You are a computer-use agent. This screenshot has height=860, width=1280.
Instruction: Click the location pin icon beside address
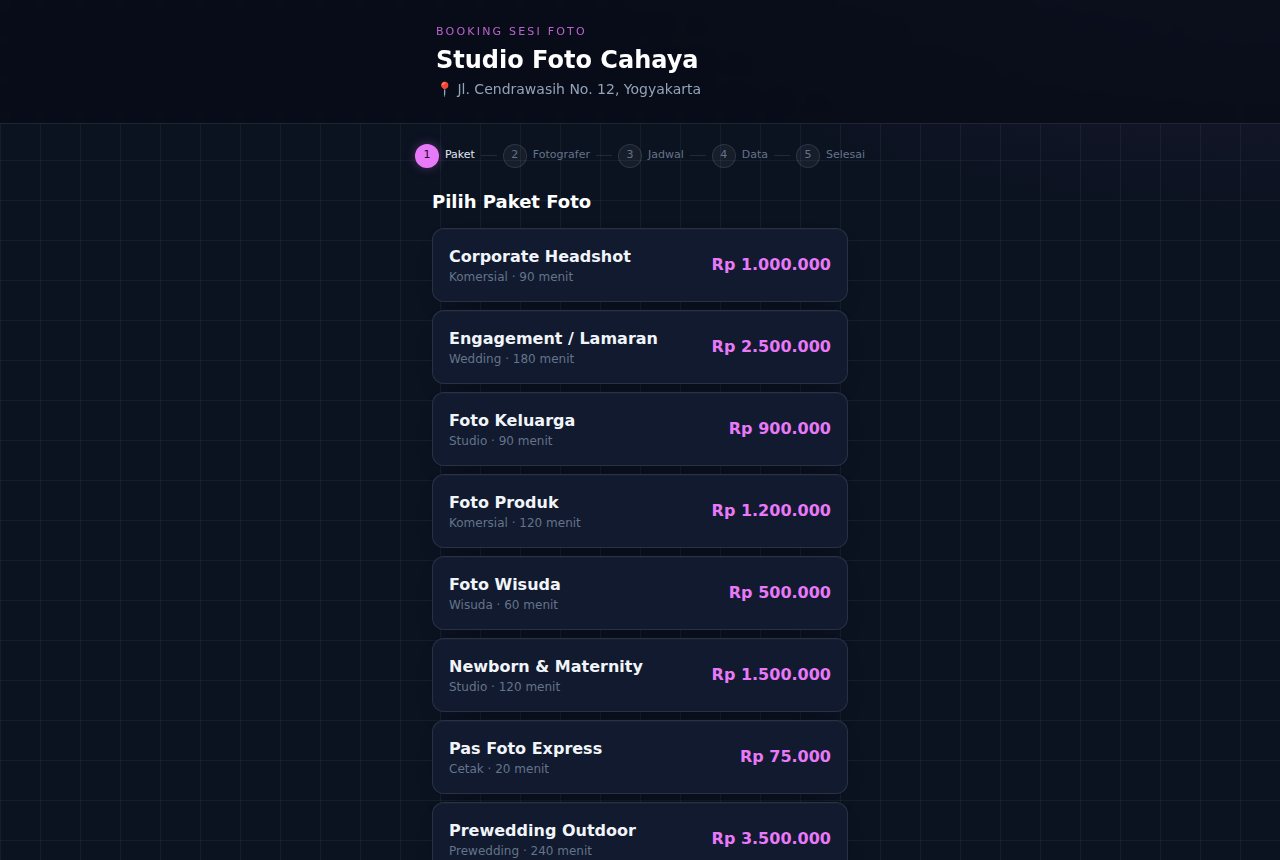tap(444, 89)
